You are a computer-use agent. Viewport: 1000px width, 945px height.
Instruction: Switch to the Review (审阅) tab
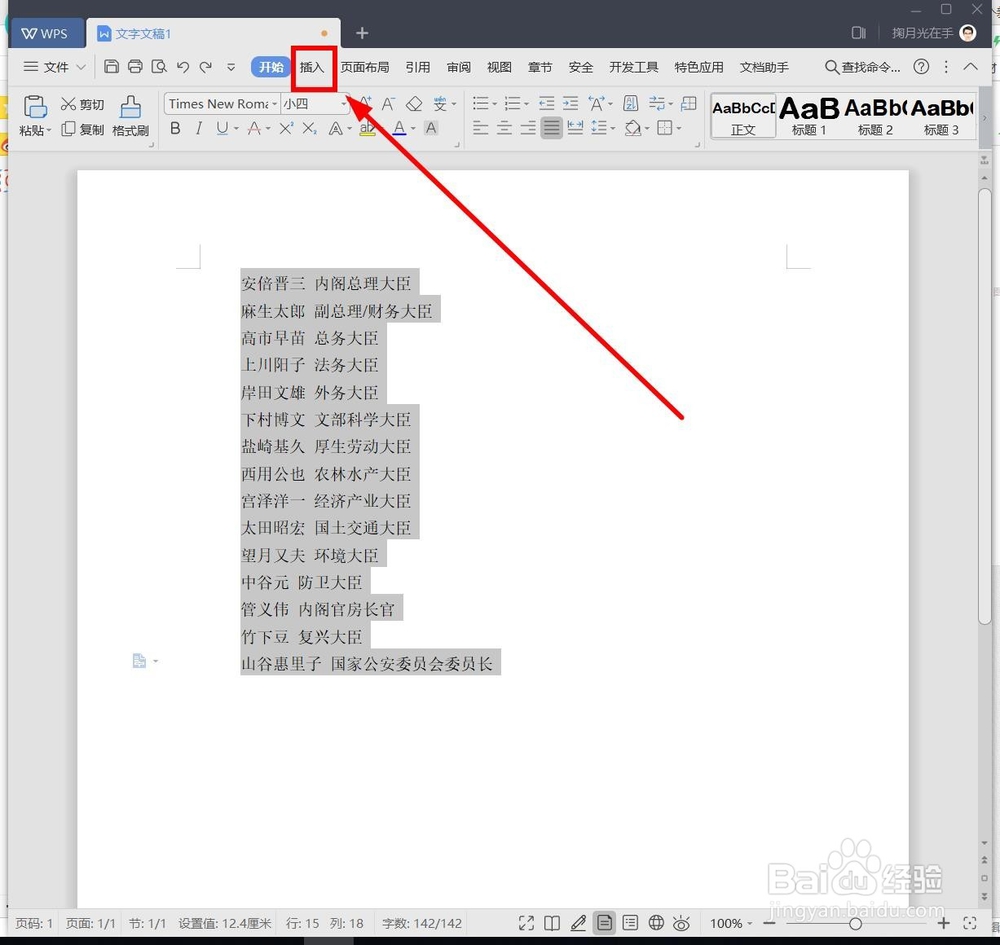click(x=459, y=67)
